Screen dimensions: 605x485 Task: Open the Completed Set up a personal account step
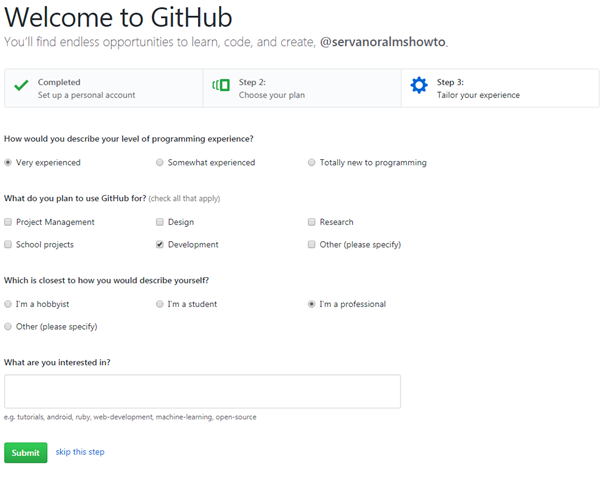(104, 88)
